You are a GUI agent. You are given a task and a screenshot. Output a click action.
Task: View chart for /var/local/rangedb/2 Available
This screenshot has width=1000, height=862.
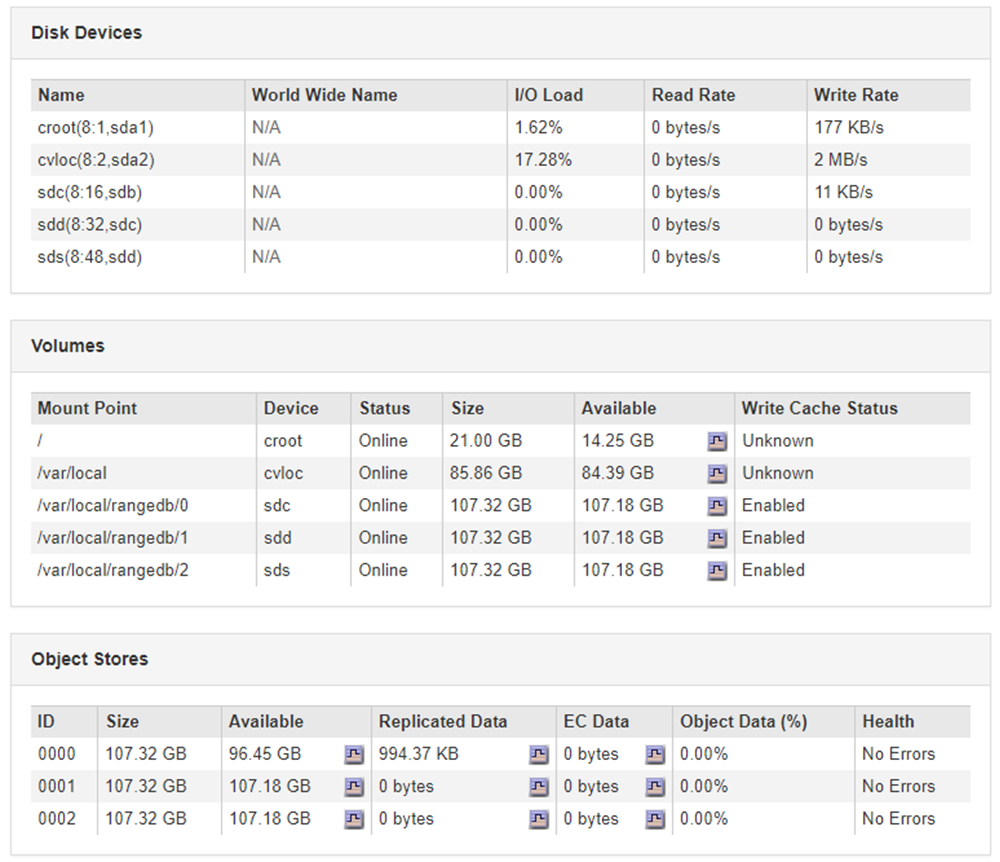[x=717, y=570]
